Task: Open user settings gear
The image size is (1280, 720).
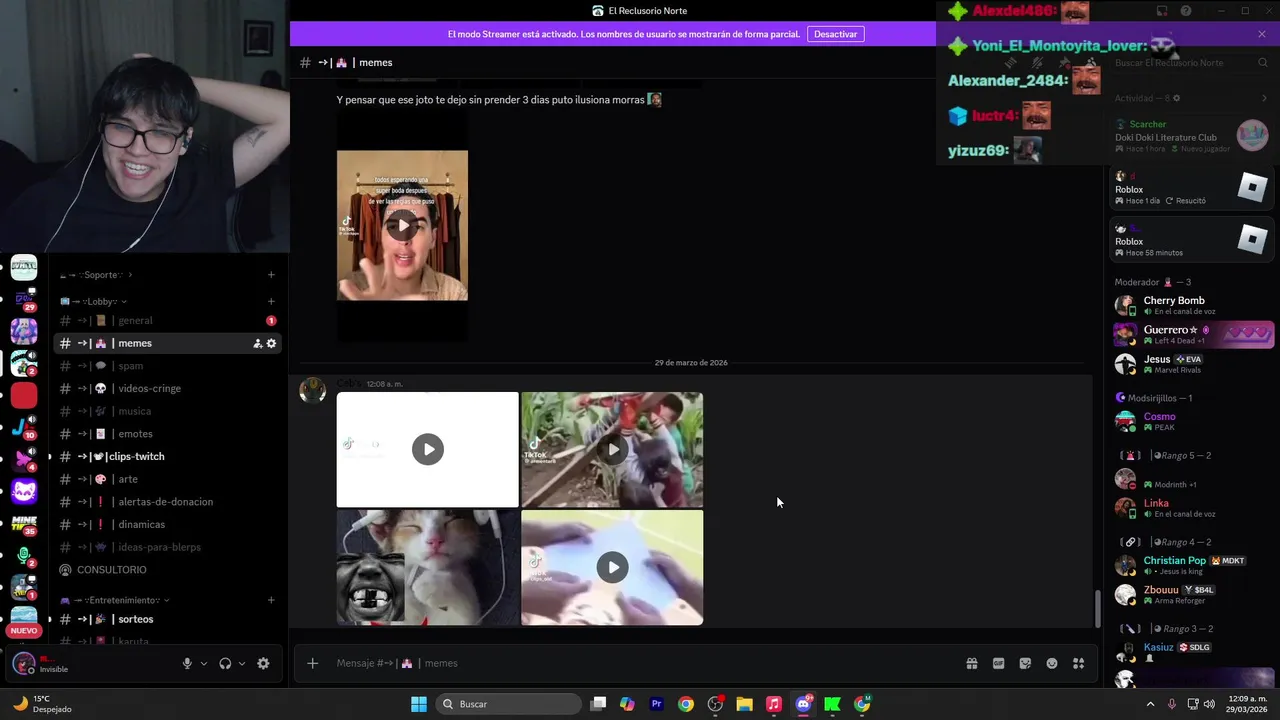Action: click(263, 663)
